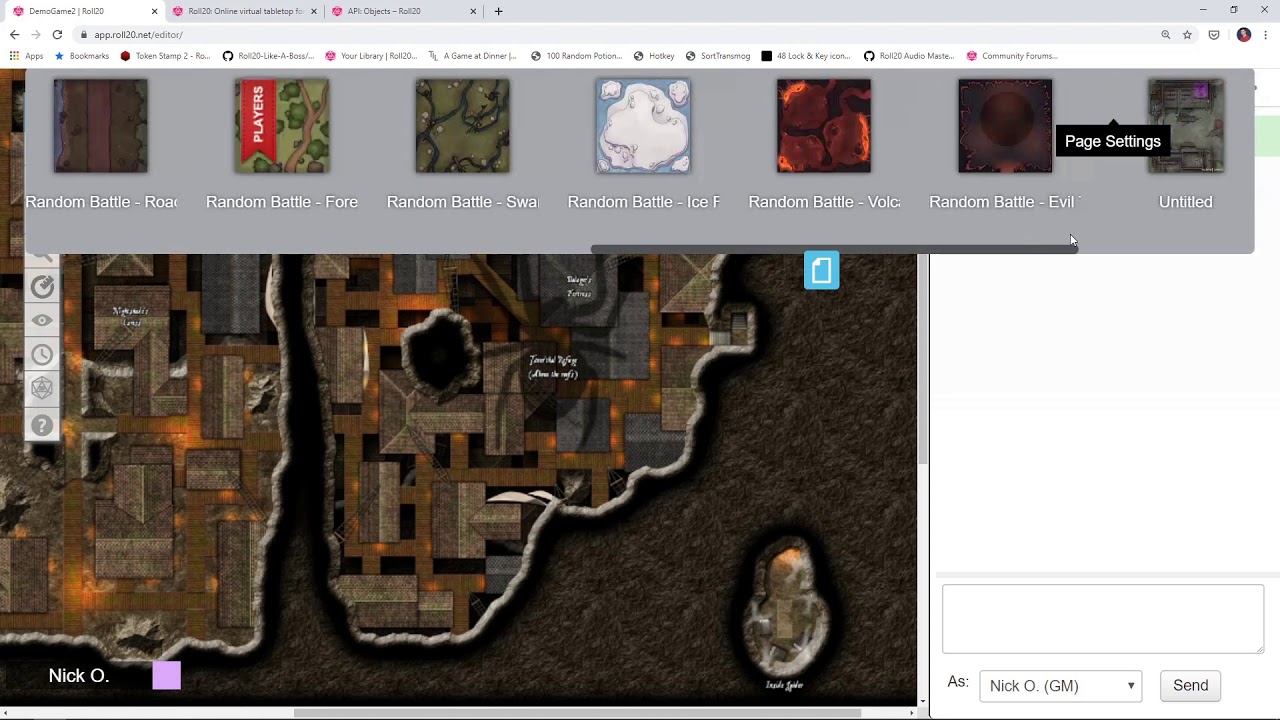This screenshot has width=1280, height=720.
Task: Select the partially hidden Zoom magnifier tool
Action: [42, 258]
